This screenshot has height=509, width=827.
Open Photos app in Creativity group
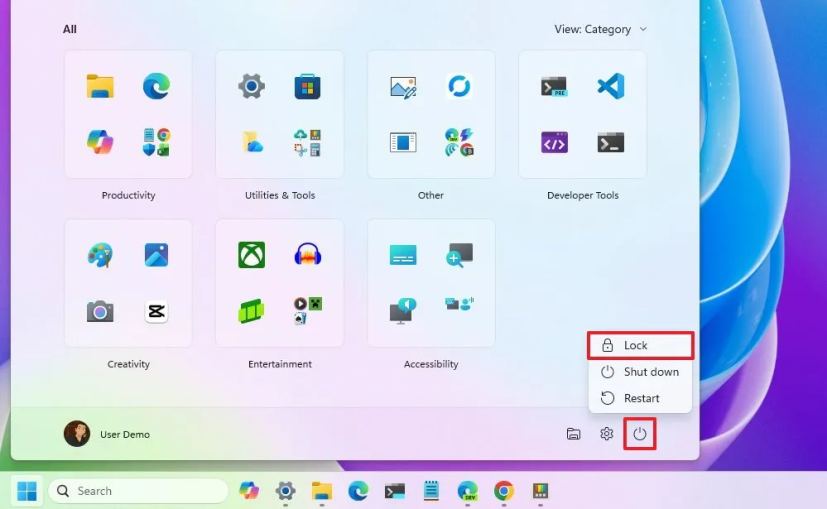[x=157, y=255]
